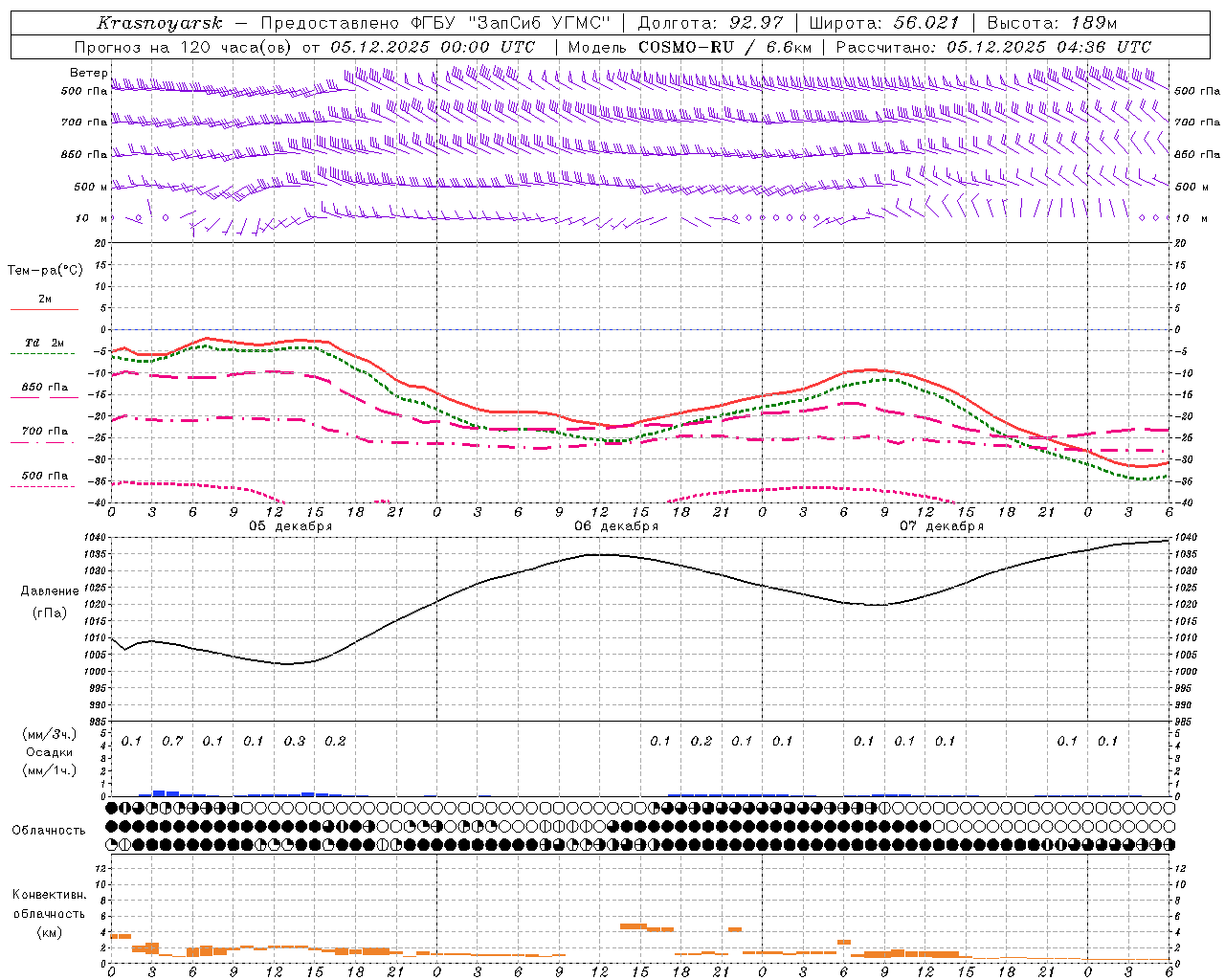Click the '(мм/3ч.)' precipitation unit label
The height and width of the screenshot is (980, 1225).
pos(50,734)
